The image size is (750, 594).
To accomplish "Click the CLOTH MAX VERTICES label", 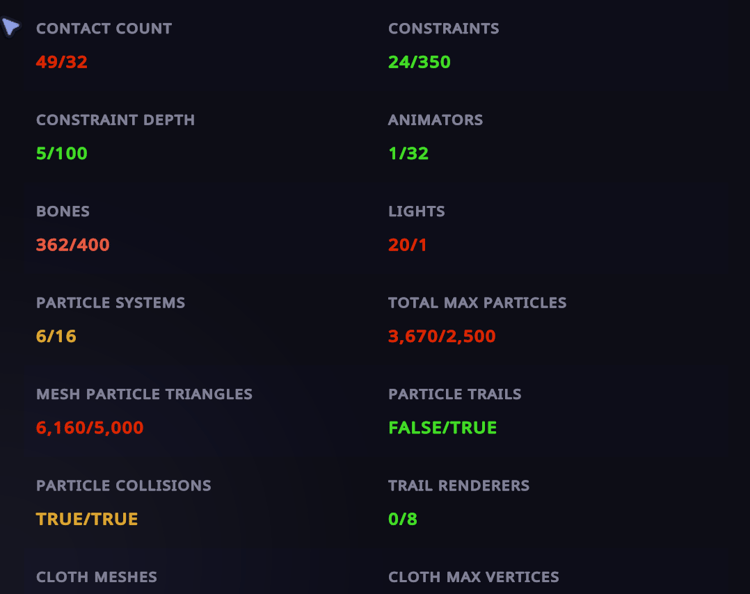I will [474, 577].
